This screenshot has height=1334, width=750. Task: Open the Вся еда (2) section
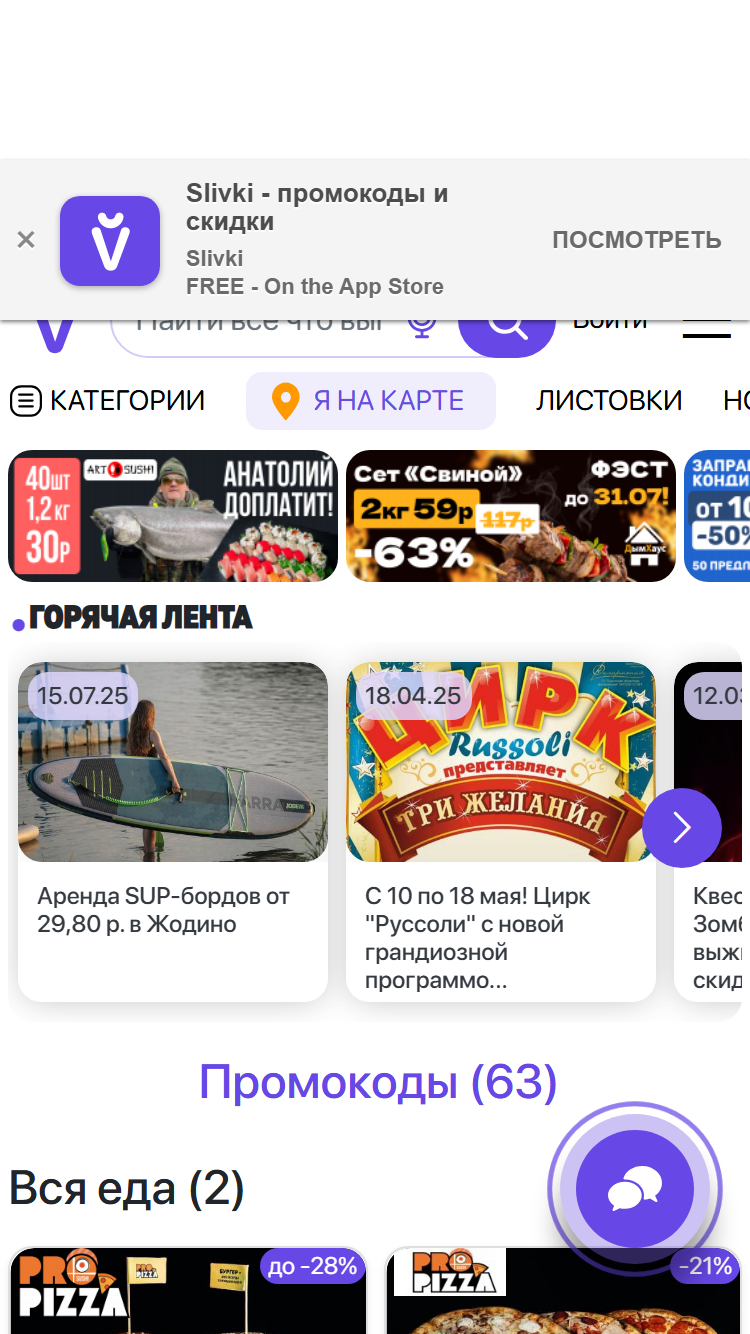(127, 1188)
